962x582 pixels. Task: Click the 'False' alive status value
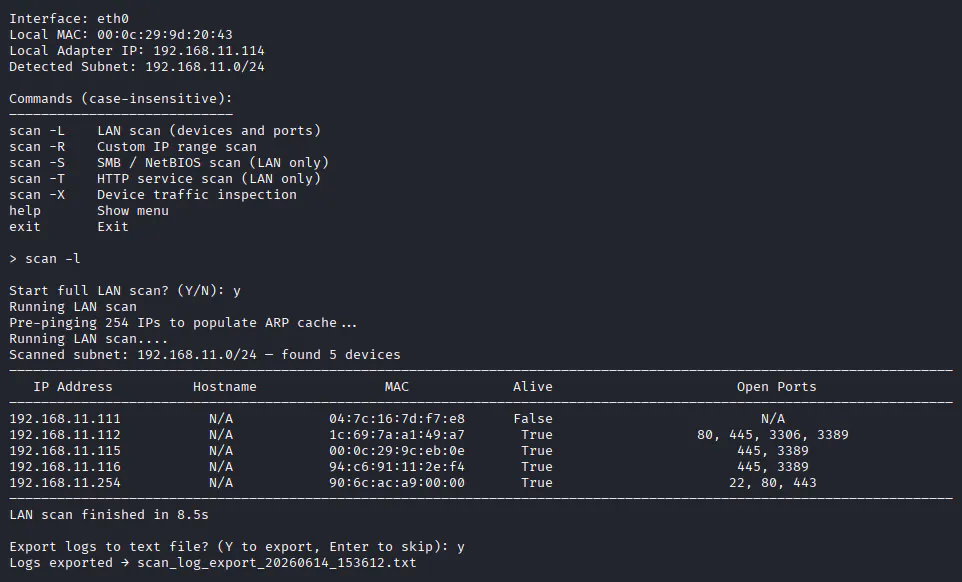[x=533, y=419]
